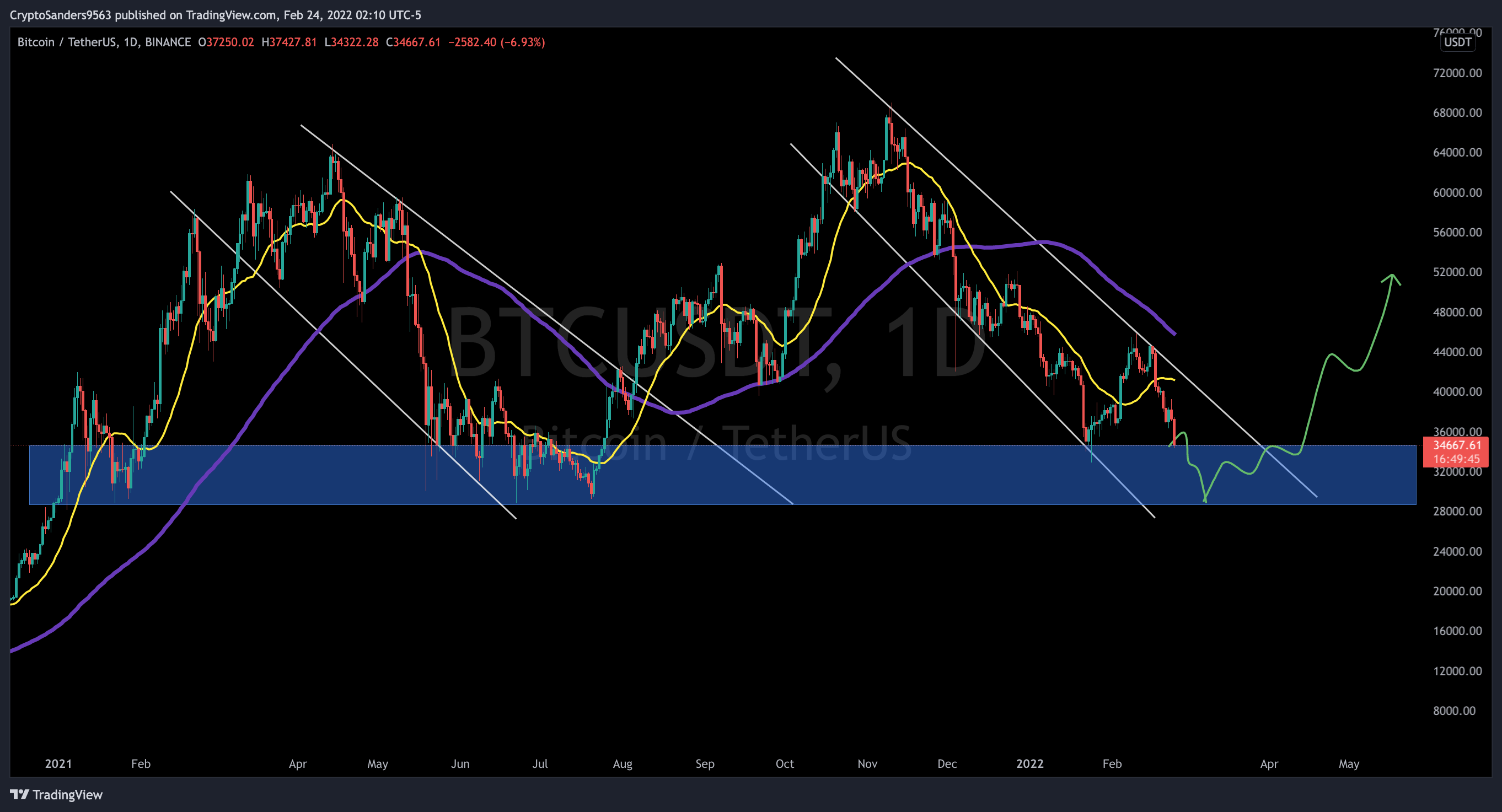Image resolution: width=1502 pixels, height=812 pixels.
Task: Click the 40000.00 price axis label
Action: coord(1457,391)
